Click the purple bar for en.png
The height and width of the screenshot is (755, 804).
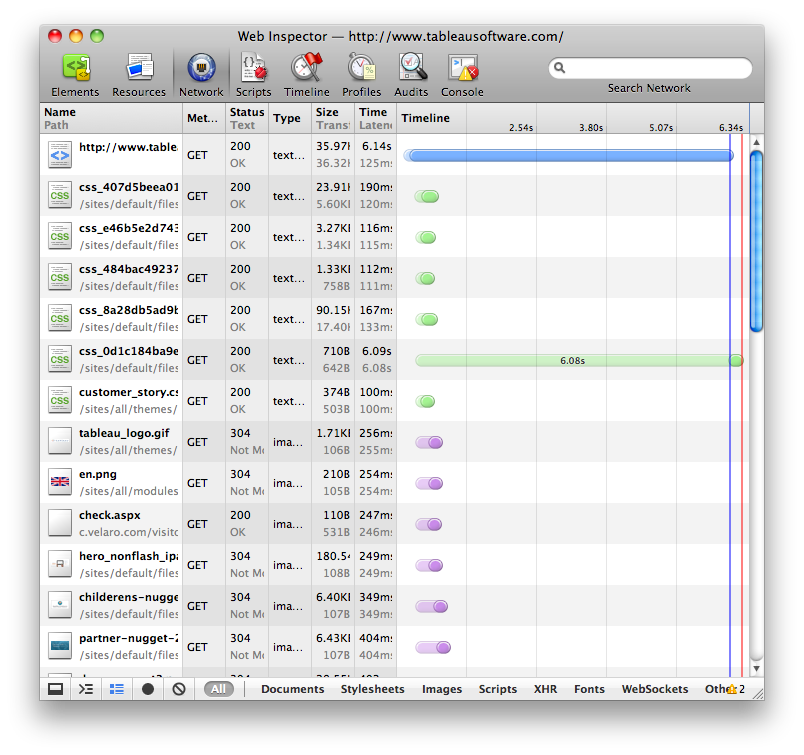point(429,483)
